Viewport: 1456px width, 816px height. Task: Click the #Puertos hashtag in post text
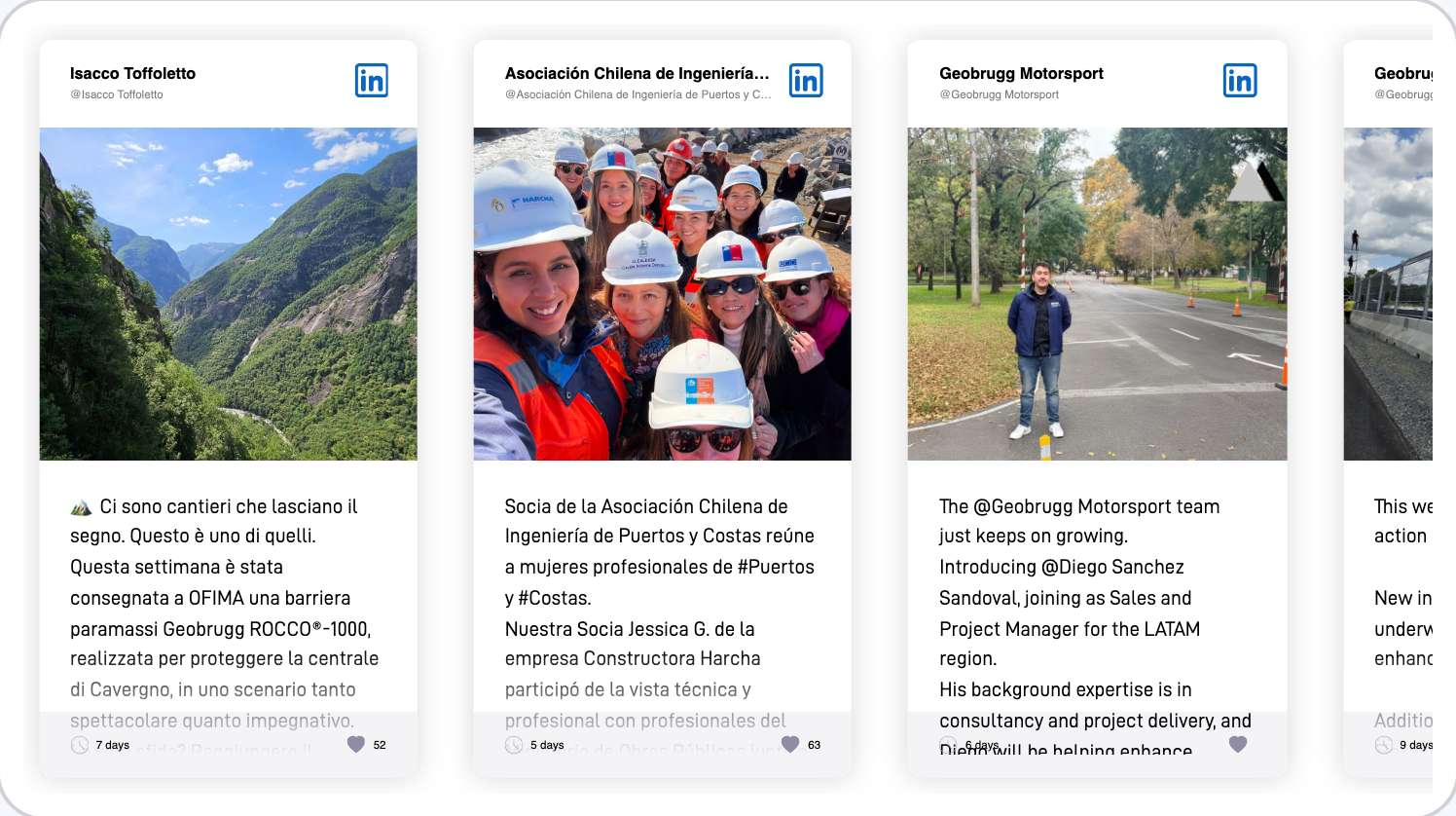776,567
